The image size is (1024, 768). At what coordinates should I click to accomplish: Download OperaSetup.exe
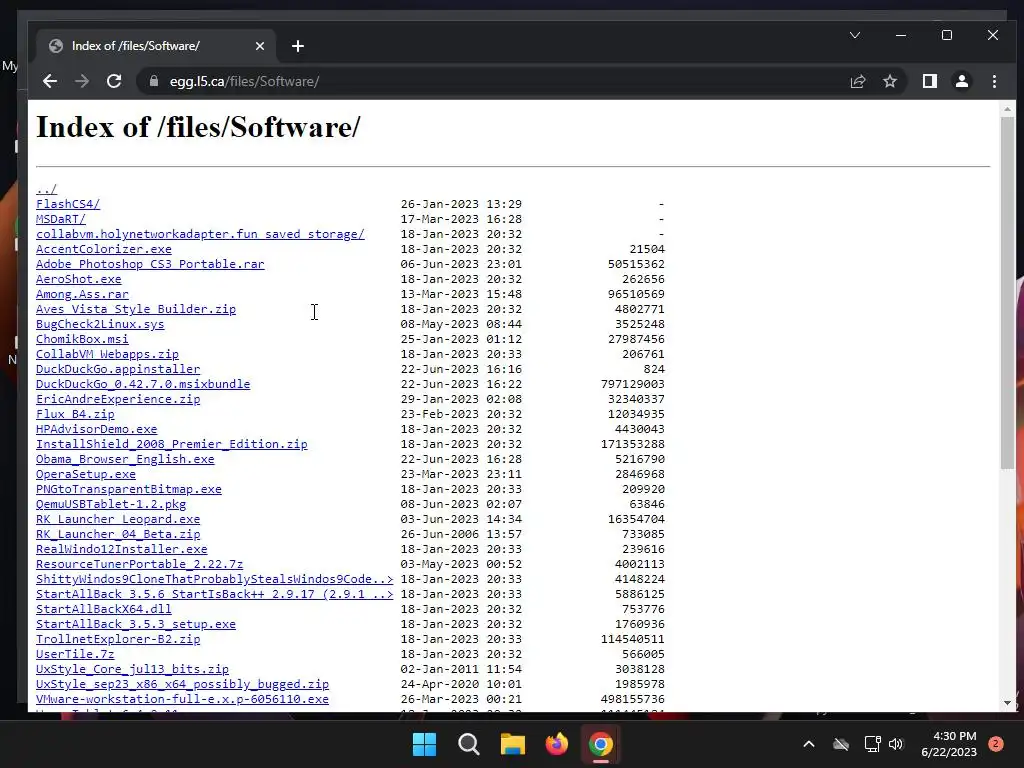click(x=86, y=475)
